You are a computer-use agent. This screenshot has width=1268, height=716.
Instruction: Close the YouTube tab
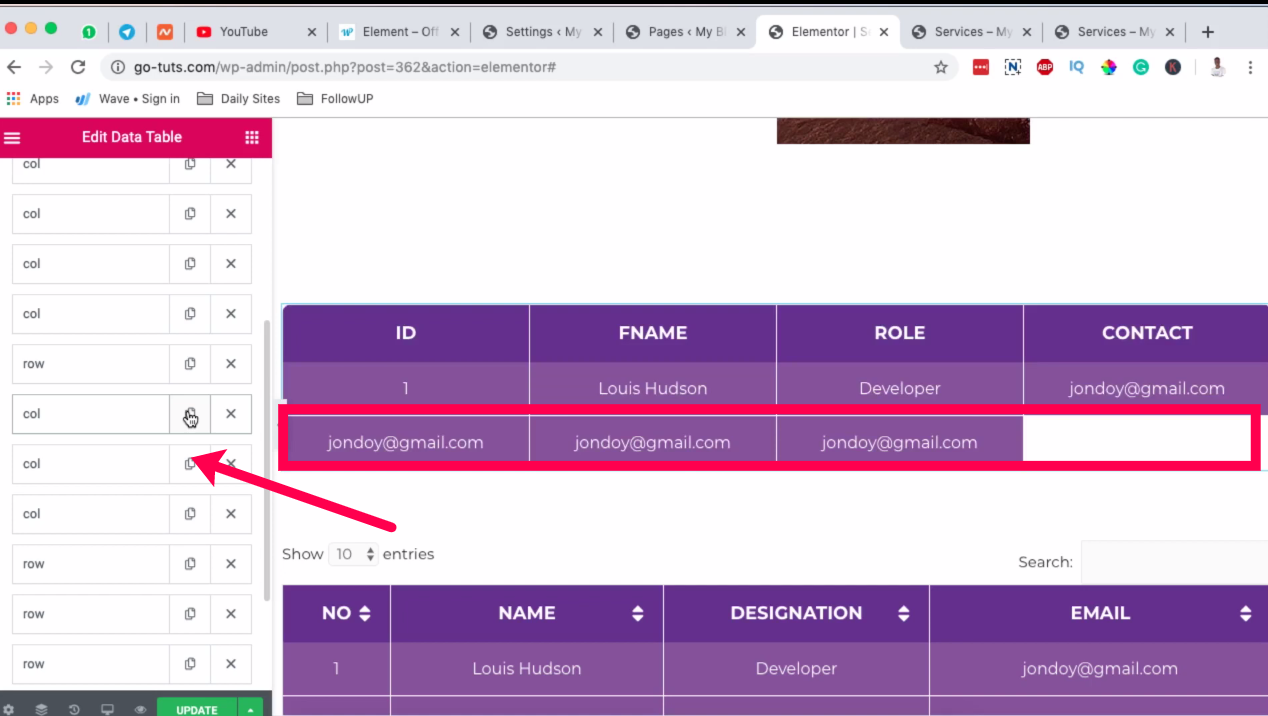click(x=312, y=32)
